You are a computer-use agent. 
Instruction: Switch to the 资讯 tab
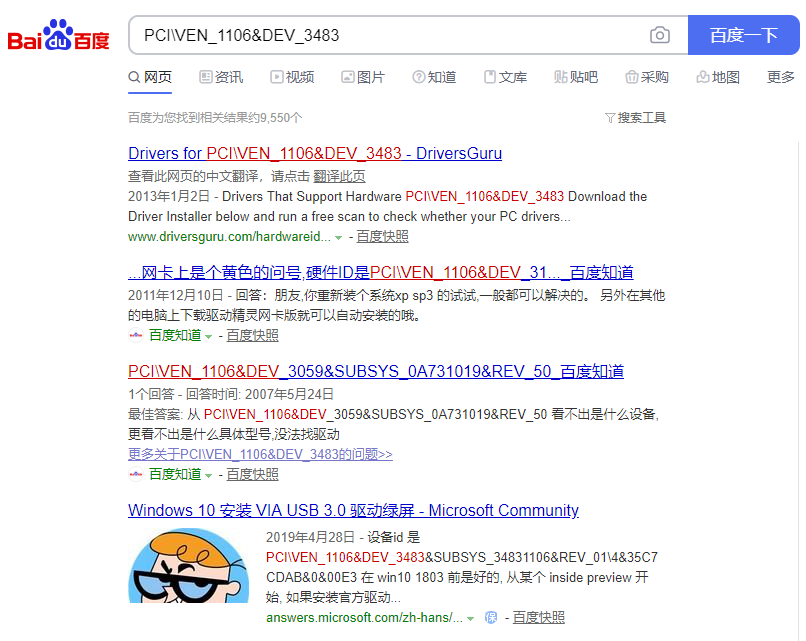(221, 77)
